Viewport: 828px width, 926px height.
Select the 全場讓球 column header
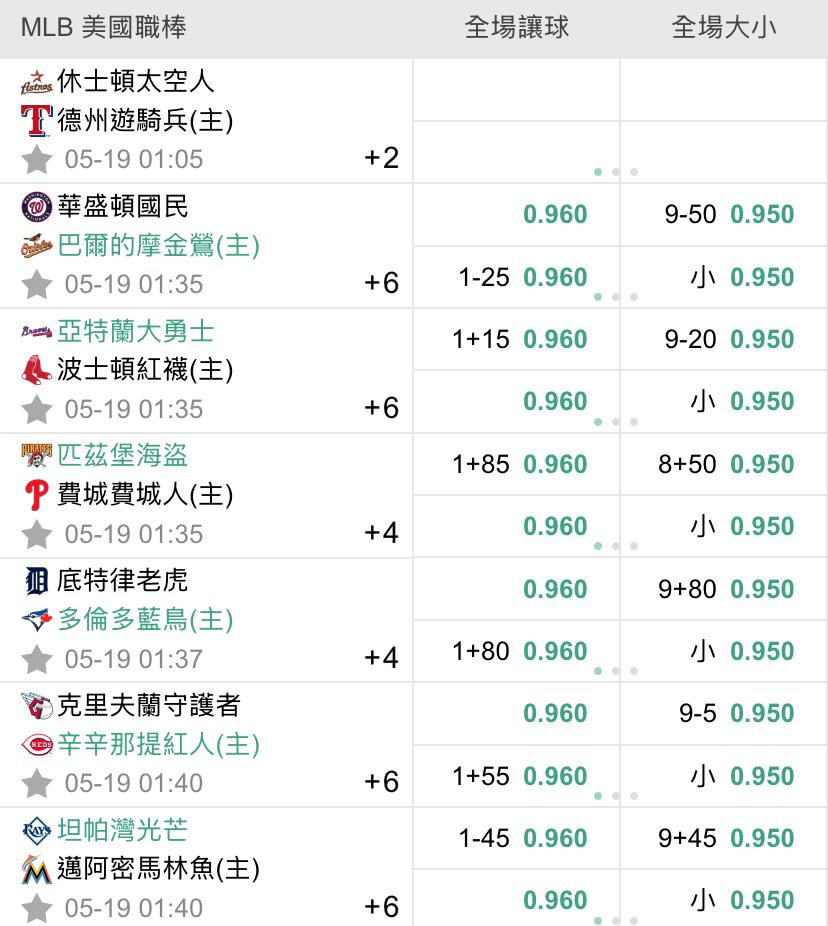(x=517, y=27)
